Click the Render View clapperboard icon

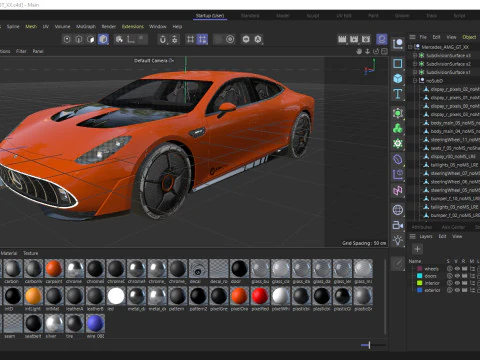342,39
